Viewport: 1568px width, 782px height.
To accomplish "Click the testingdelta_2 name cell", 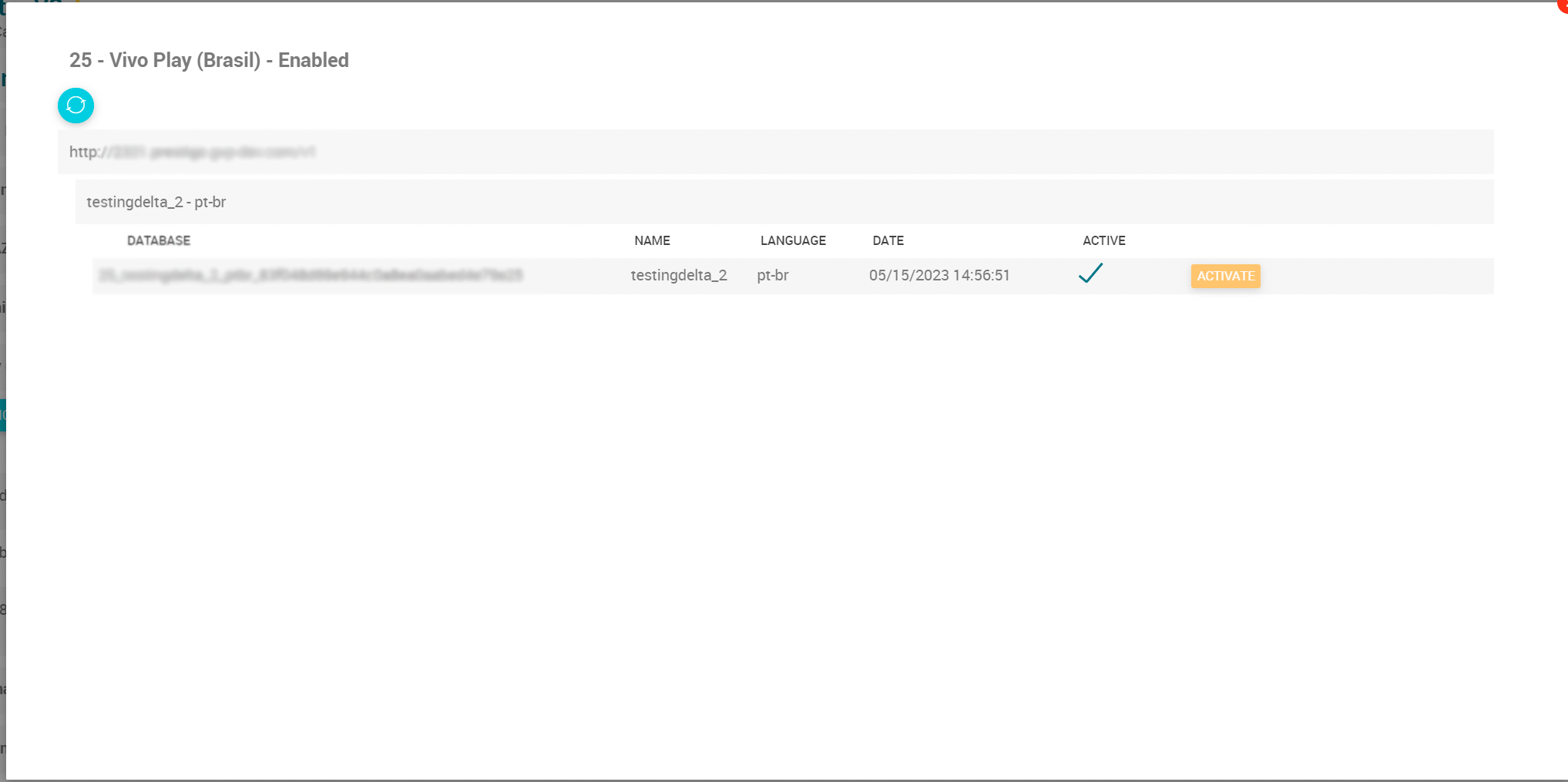I will click(x=678, y=275).
